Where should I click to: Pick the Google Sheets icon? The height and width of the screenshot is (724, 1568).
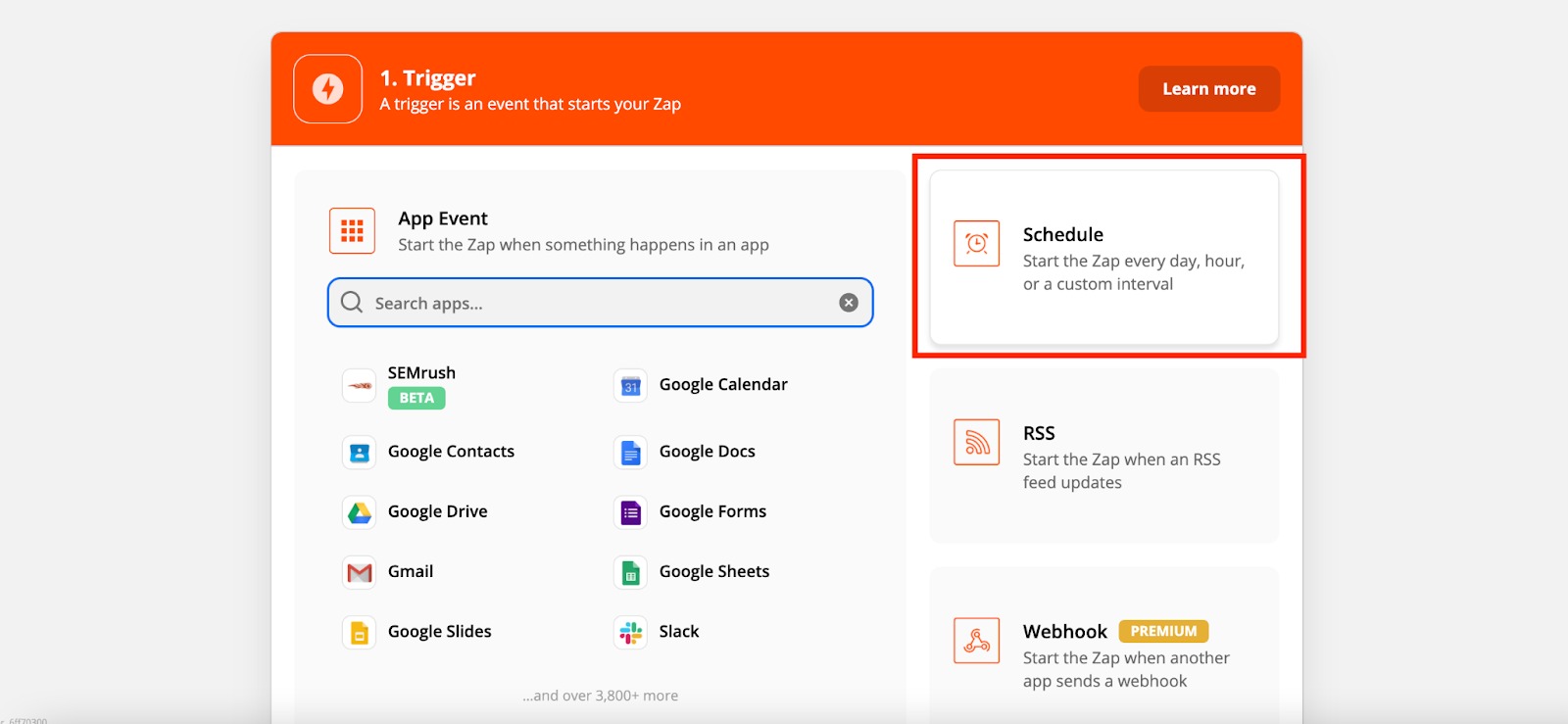[630, 572]
